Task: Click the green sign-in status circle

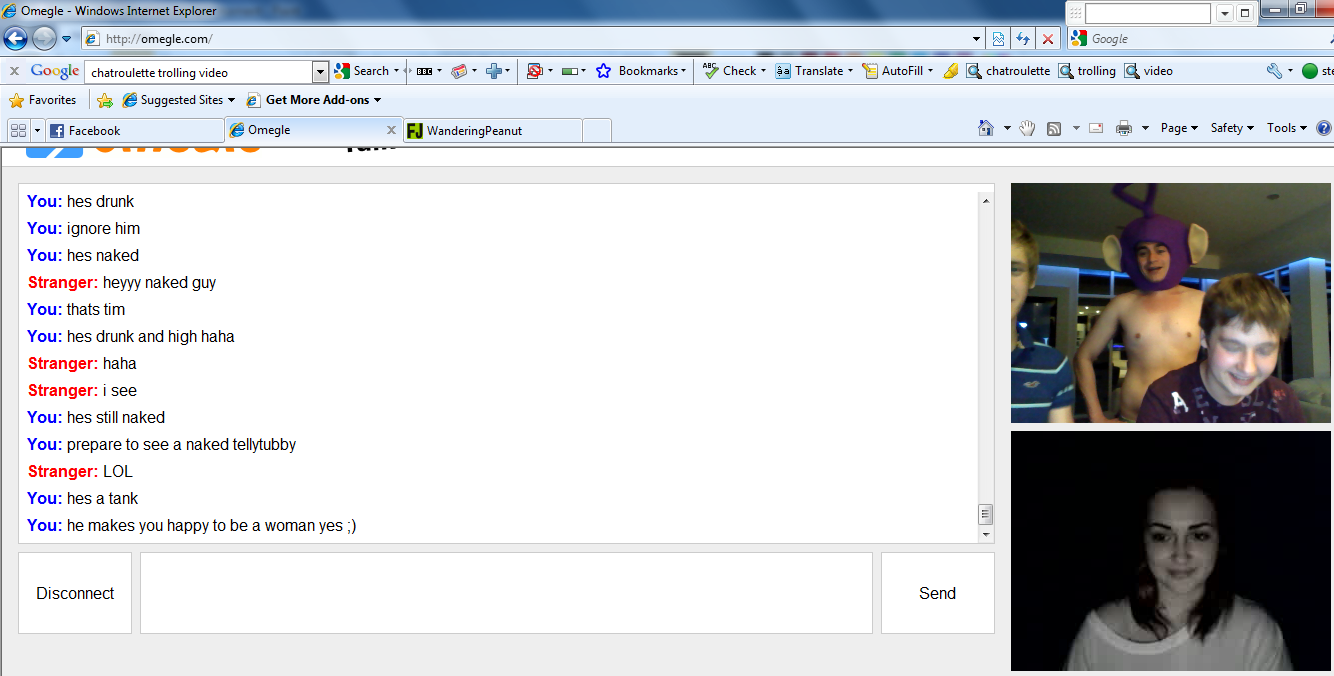Action: coord(1309,71)
